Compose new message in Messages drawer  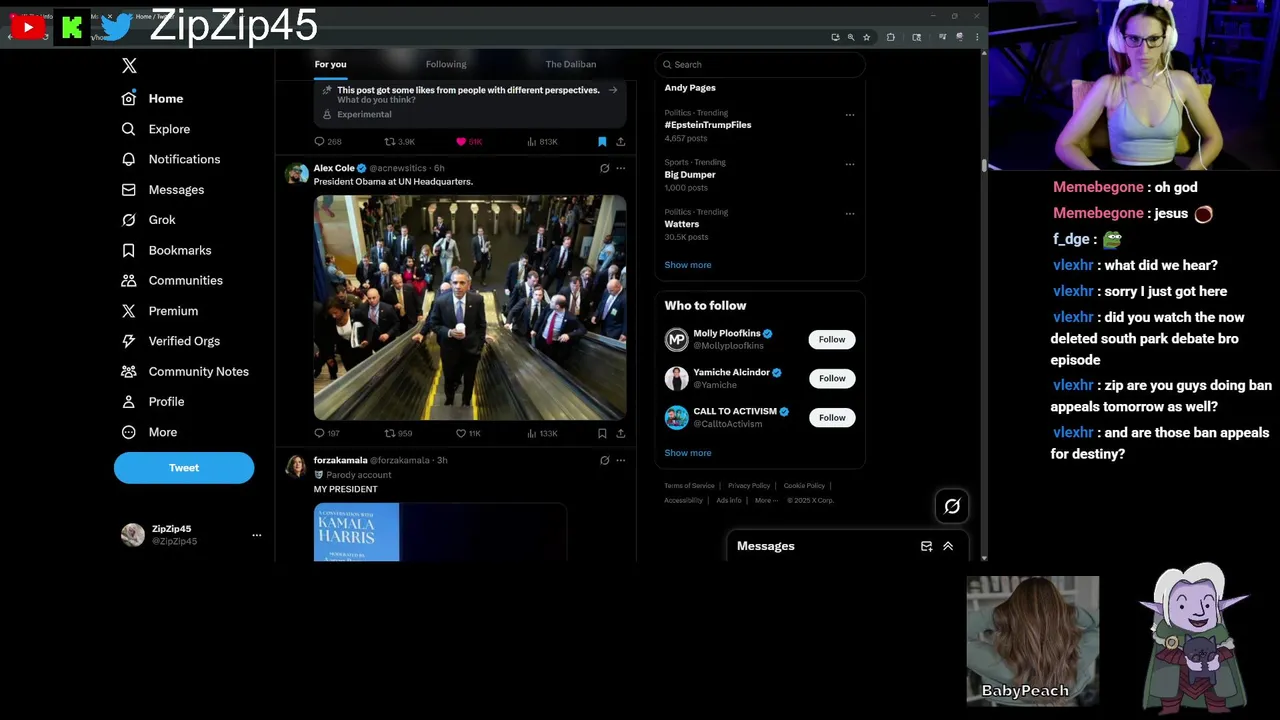(927, 546)
